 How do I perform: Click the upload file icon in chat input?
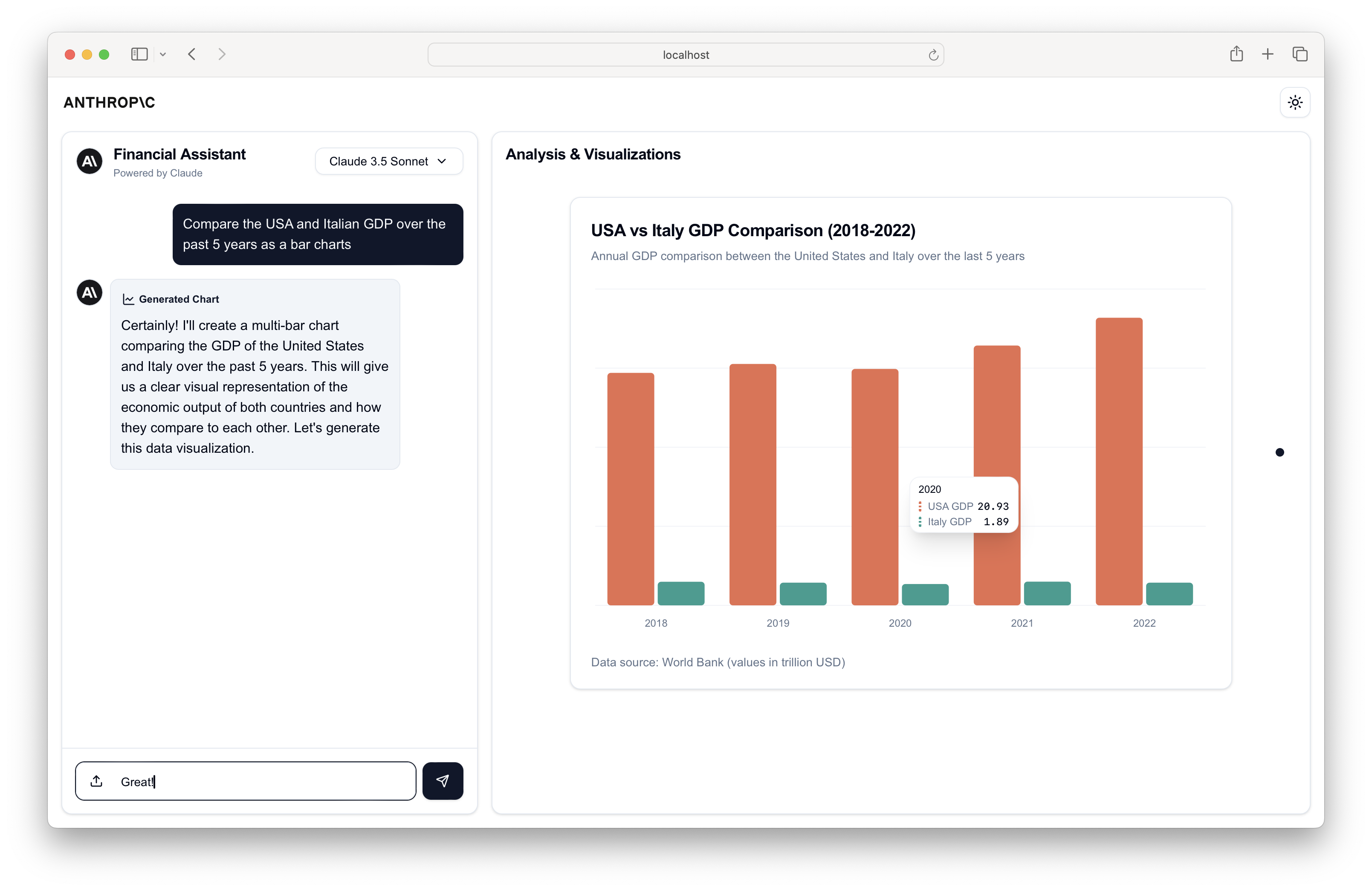[x=97, y=781]
